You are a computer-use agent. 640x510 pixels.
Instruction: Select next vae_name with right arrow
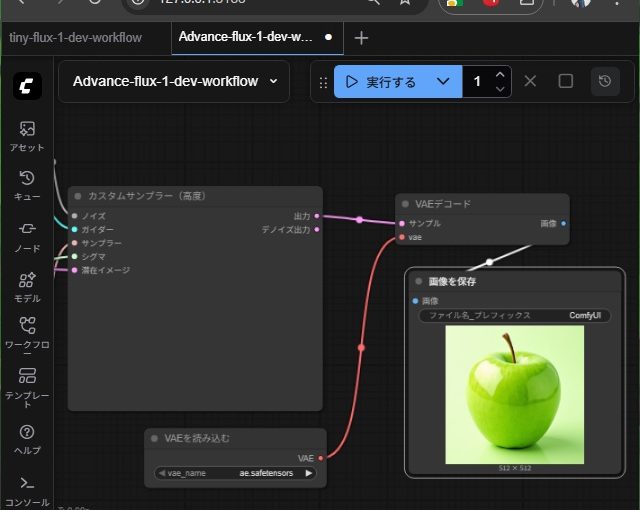click(309, 473)
